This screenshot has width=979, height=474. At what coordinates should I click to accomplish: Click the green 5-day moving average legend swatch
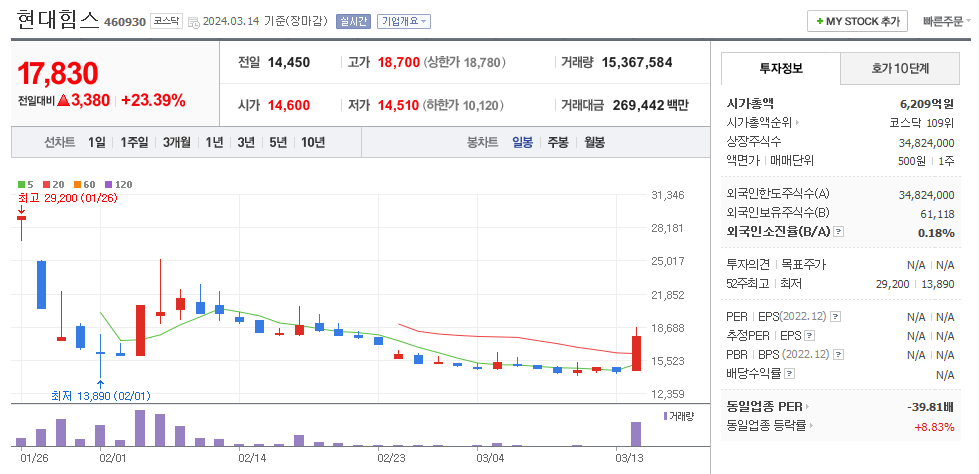click(21, 184)
